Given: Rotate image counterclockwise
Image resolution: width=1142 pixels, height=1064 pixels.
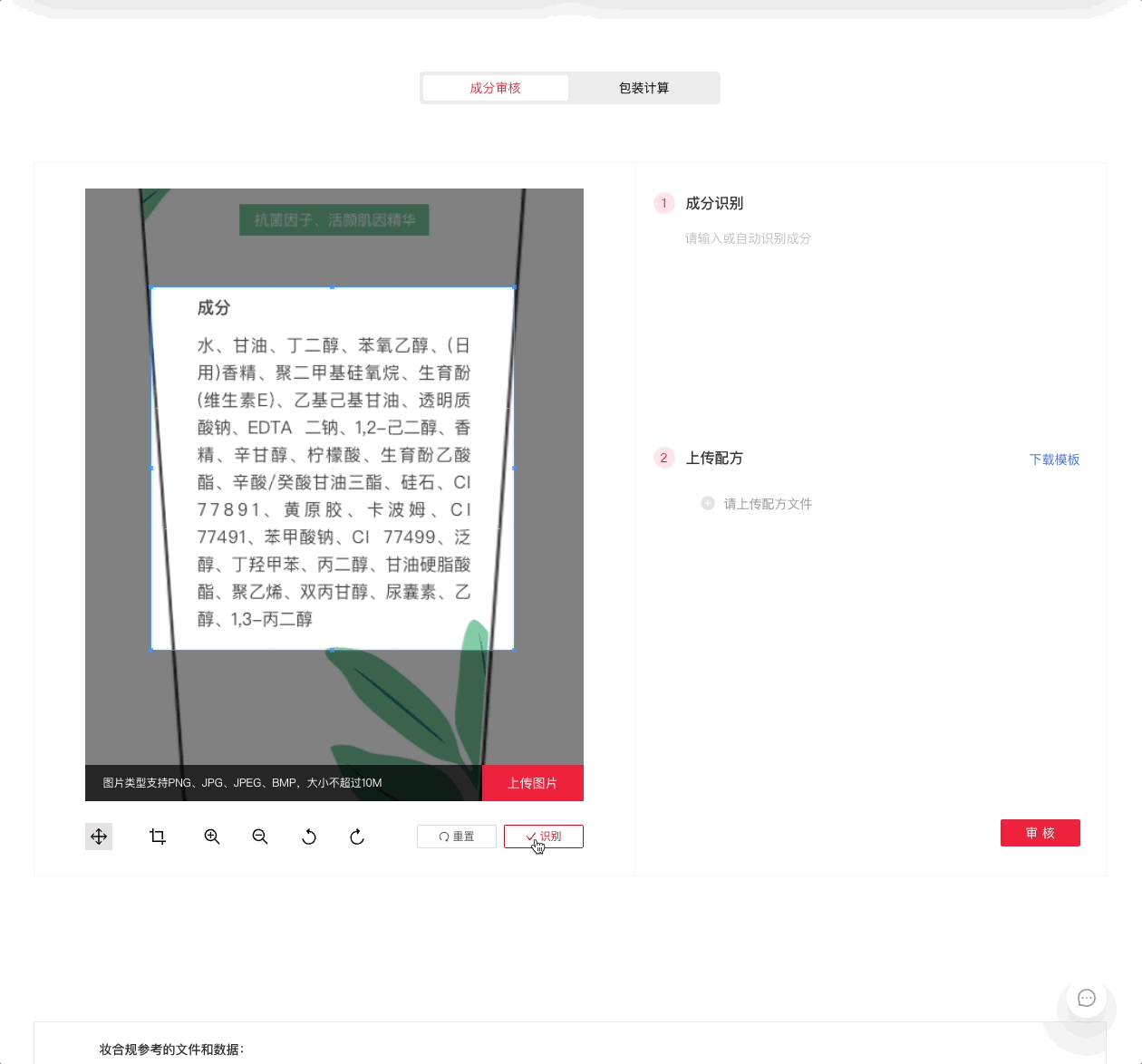Looking at the screenshot, I should 309,837.
